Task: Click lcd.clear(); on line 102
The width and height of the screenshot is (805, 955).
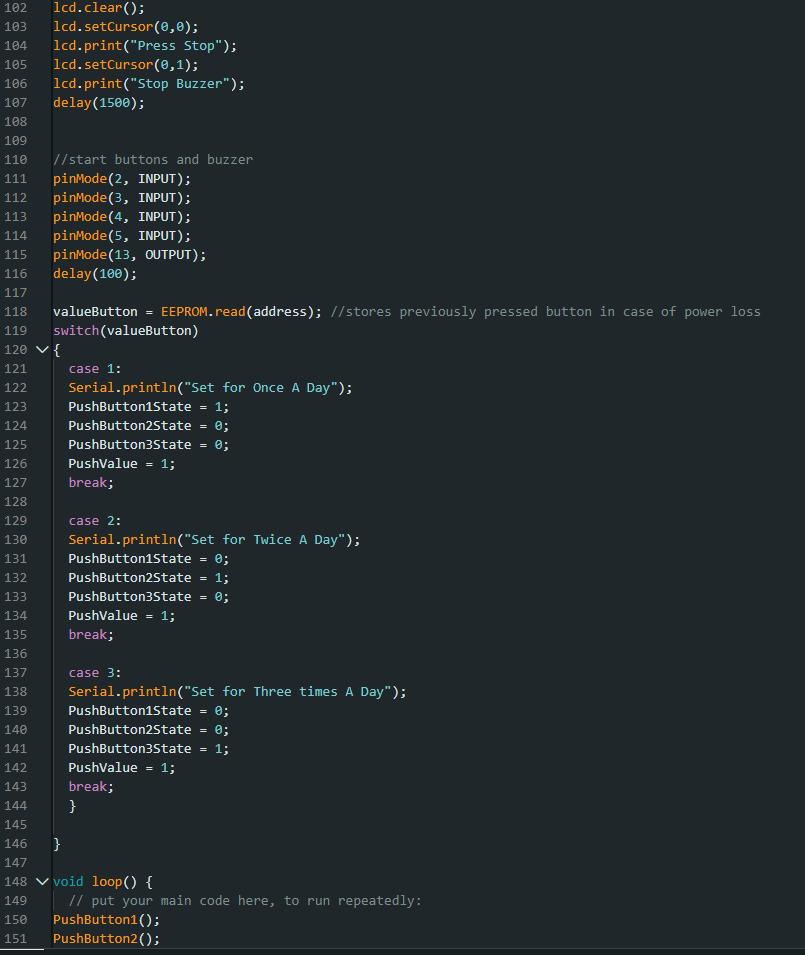Action: click(x=99, y=8)
